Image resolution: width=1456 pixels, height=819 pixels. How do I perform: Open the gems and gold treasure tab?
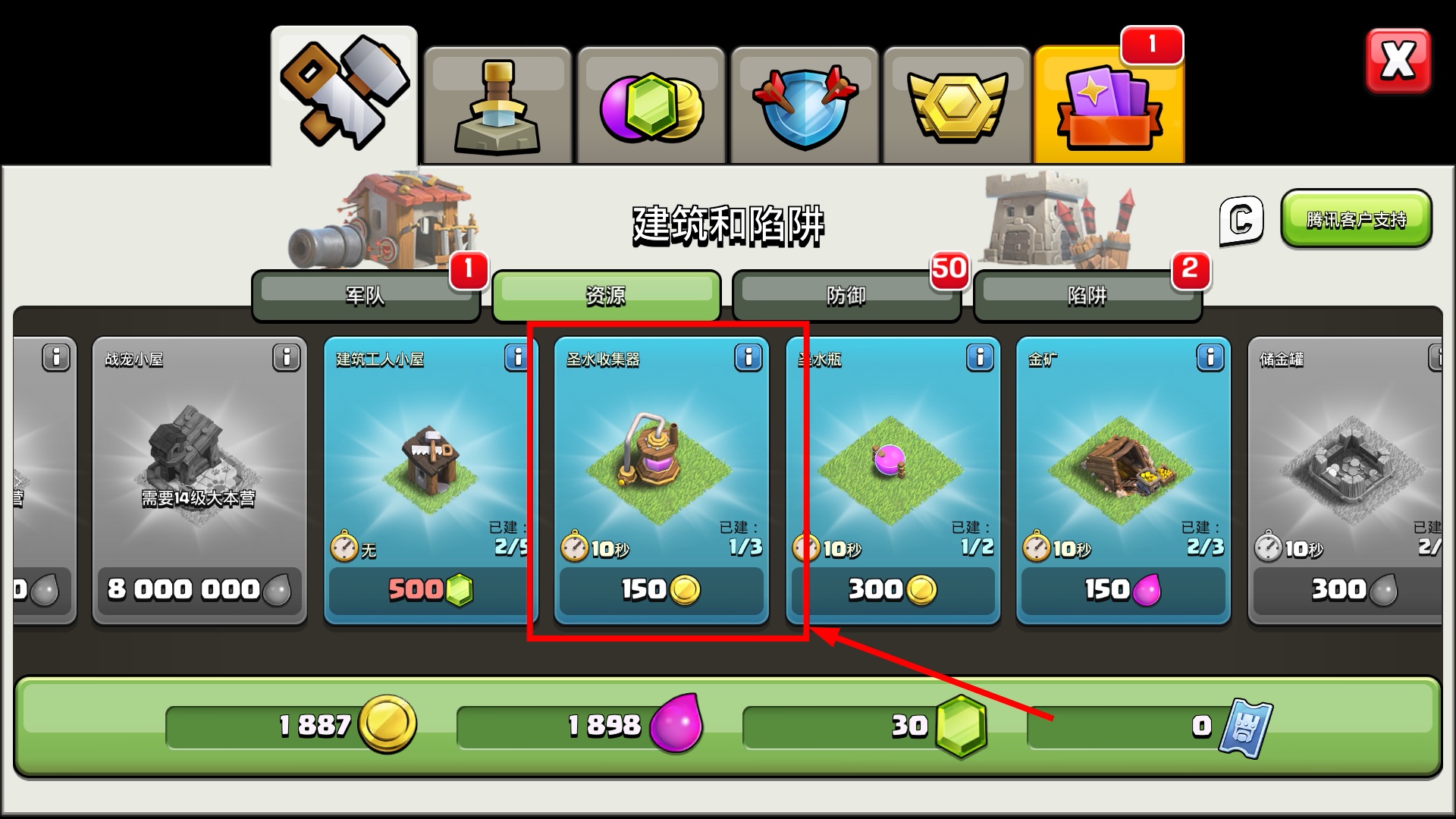pyautogui.click(x=651, y=105)
